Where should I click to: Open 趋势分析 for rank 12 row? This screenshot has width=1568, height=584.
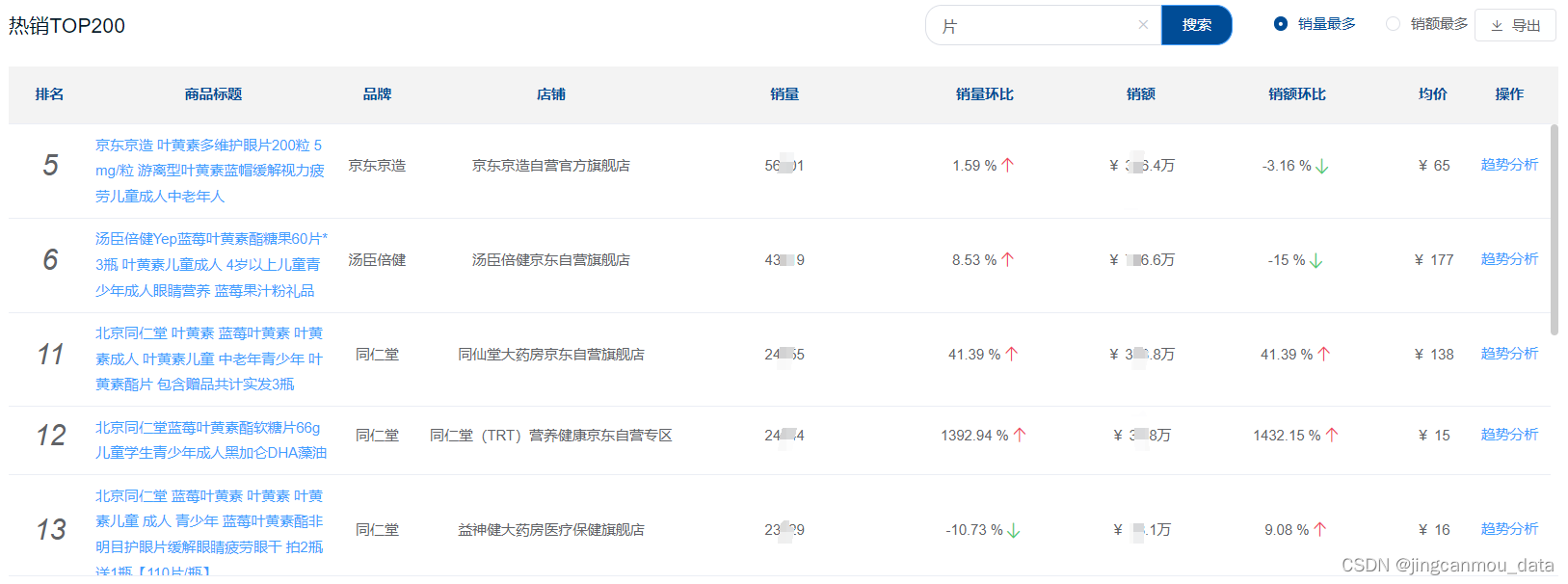pos(1509,435)
